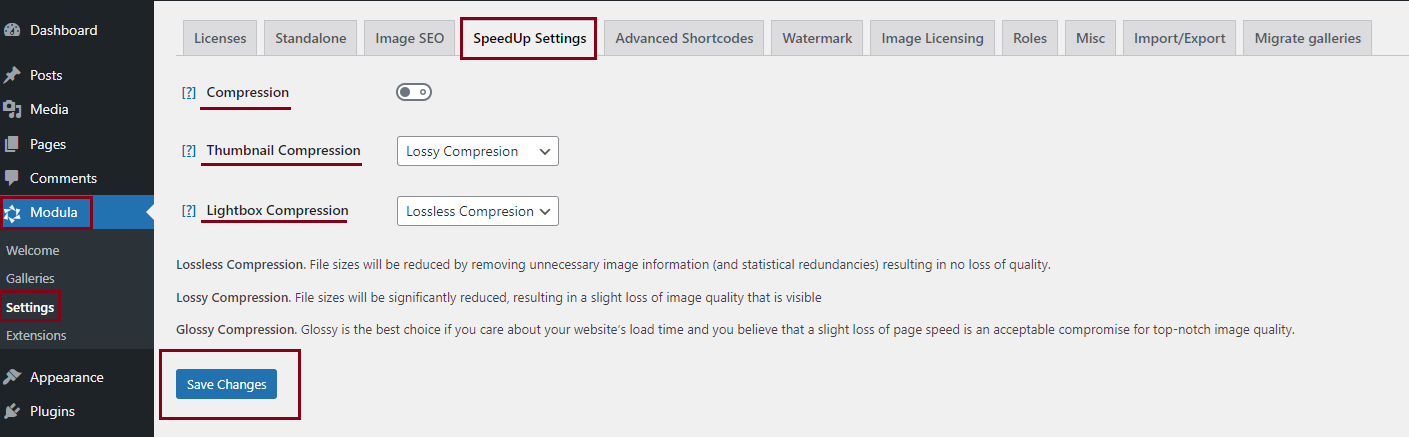Switch to the Watermark tab
The width and height of the screenshot is (1409, 437).
[817, 38]
